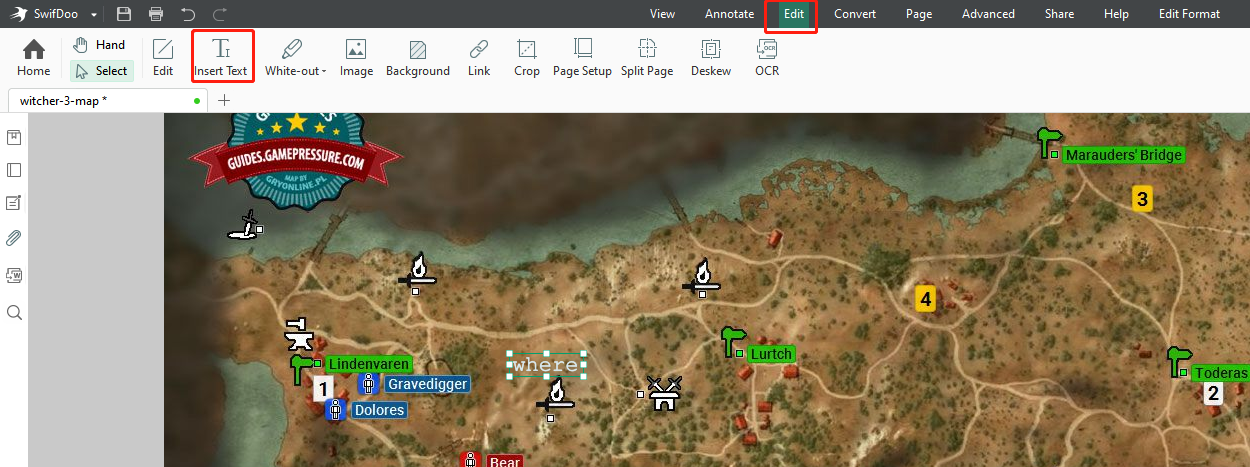Click the yellow number 3 marker

pos(1142,198)
